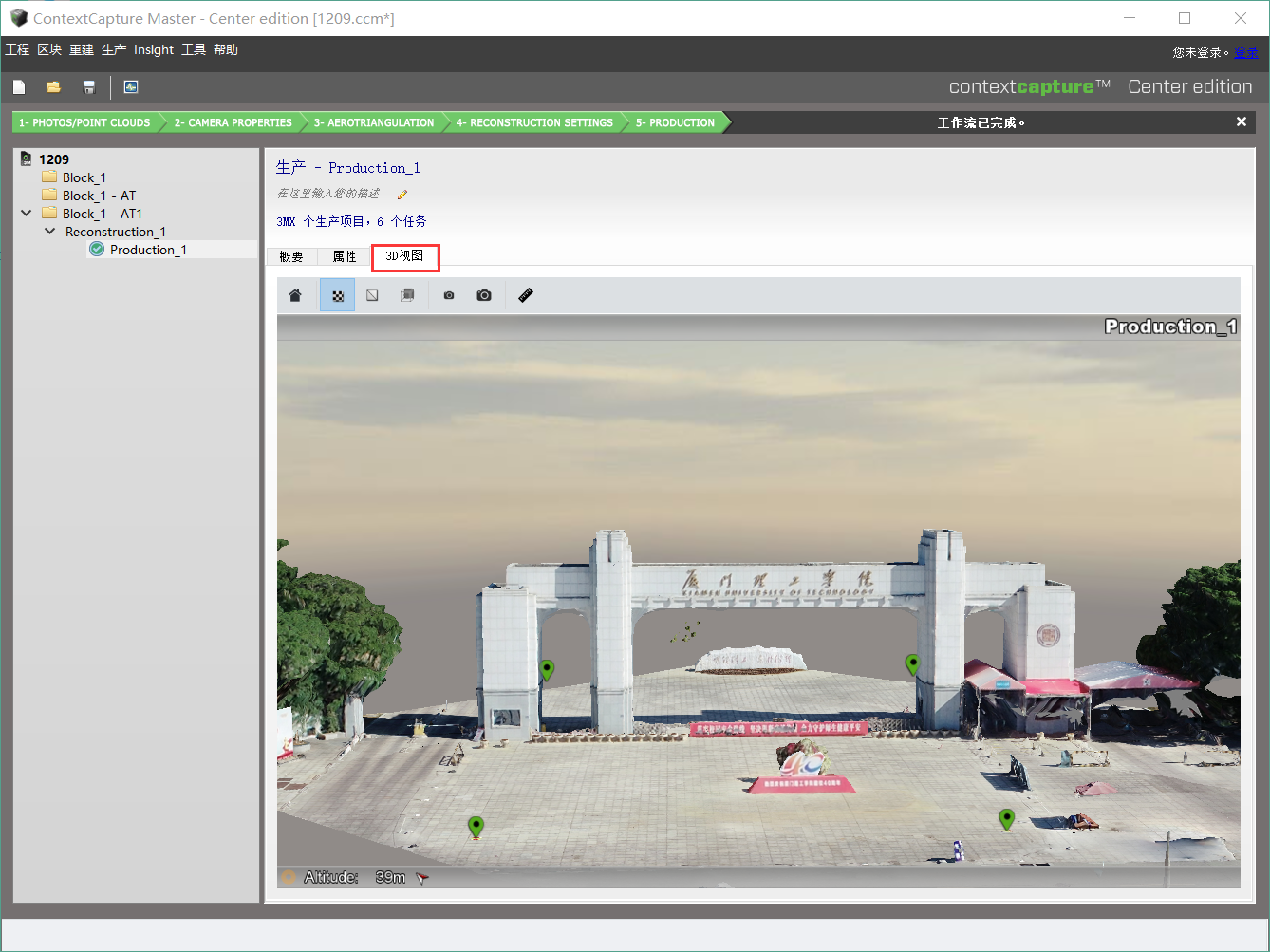This screenshot has width=1270, height=952.
Task: Click the 登录 login link
Action: [x=1245, y=52]
